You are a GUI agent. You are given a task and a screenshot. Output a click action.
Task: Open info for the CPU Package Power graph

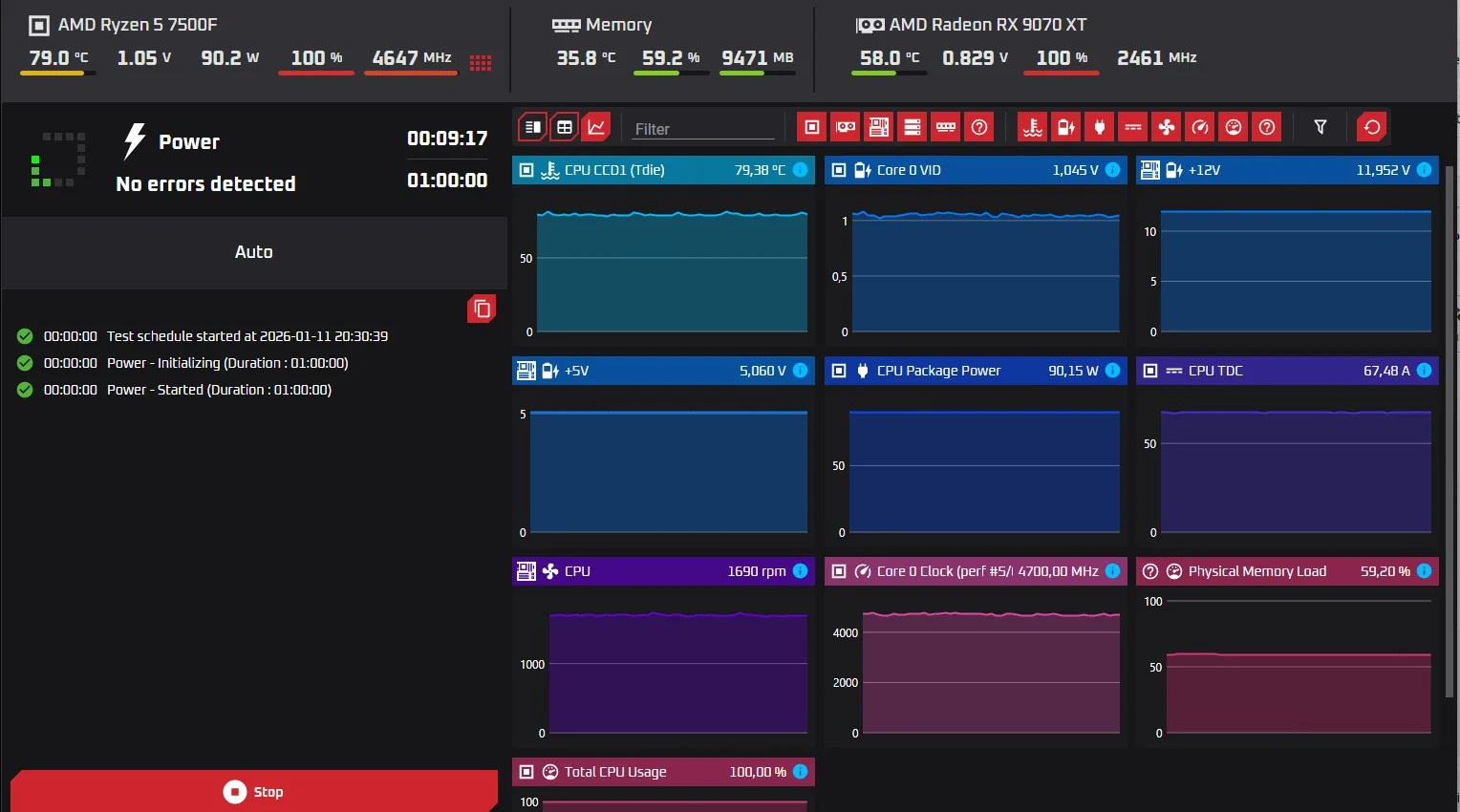click(1112, 371)
